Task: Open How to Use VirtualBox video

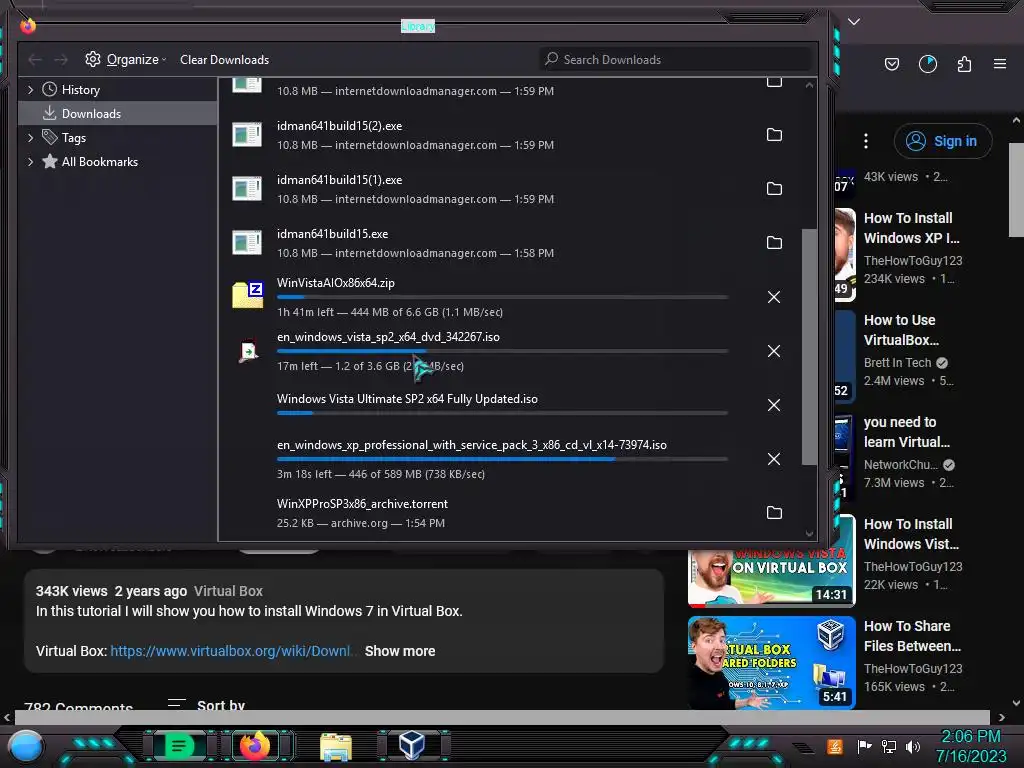Action: [x=901, y=330]
